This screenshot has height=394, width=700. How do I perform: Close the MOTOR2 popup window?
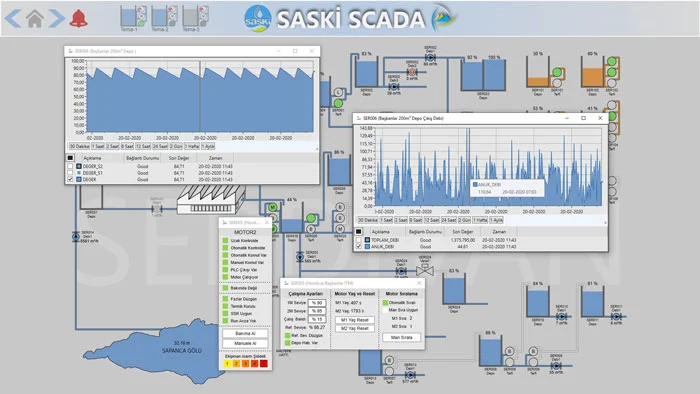coord(267,222)
